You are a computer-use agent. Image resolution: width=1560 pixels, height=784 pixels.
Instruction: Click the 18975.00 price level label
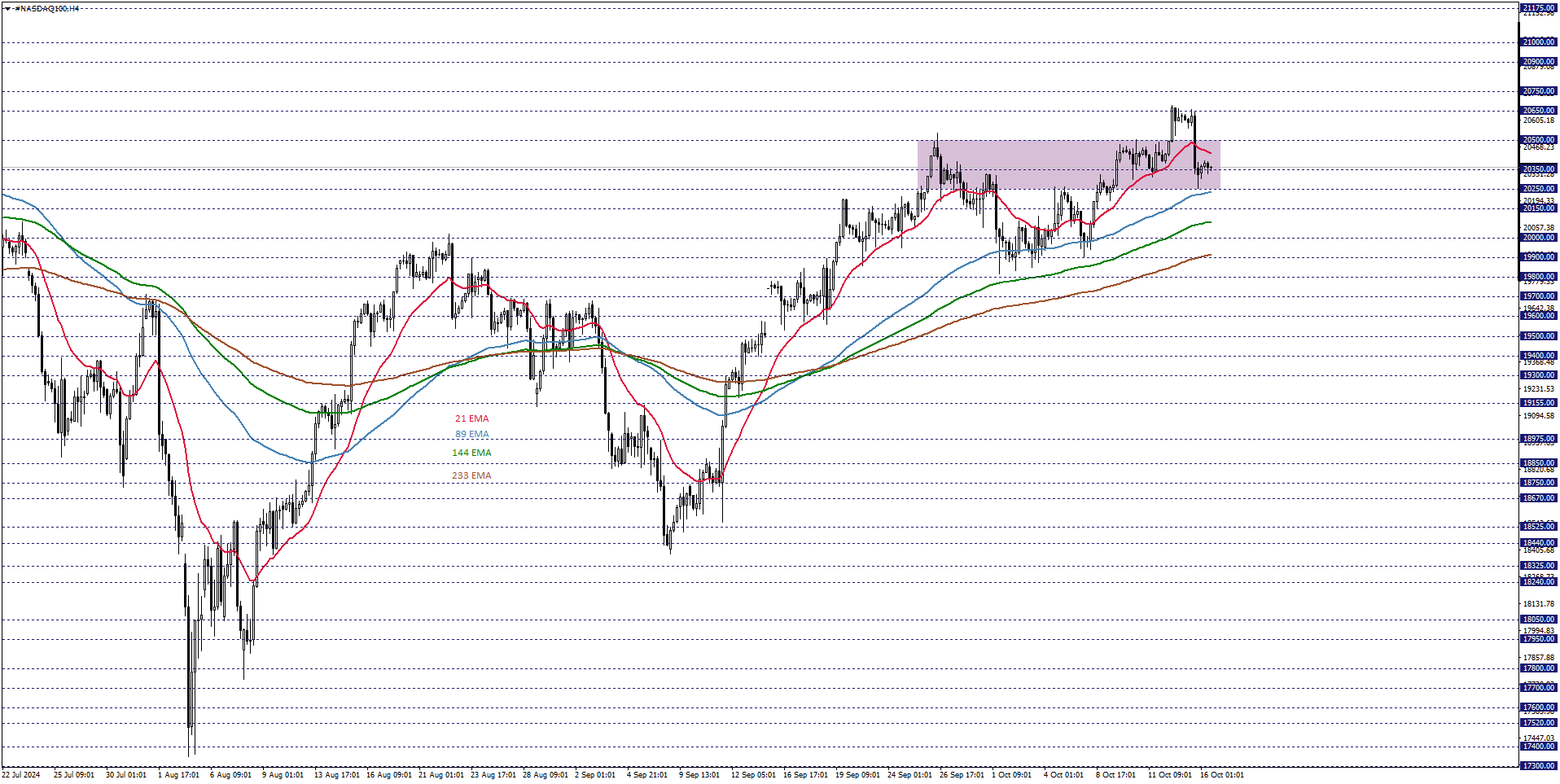click(1539, 439)
